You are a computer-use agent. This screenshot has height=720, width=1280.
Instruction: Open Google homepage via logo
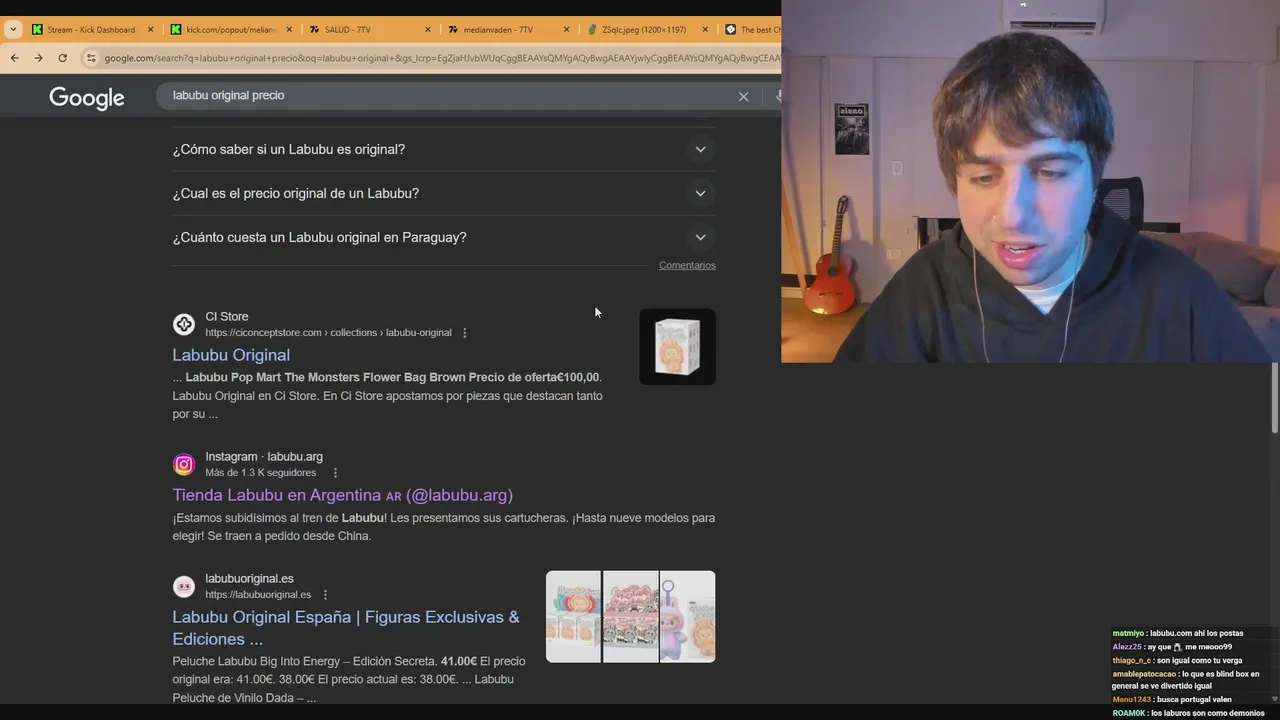pyautogui.click(x=87, y=97)
